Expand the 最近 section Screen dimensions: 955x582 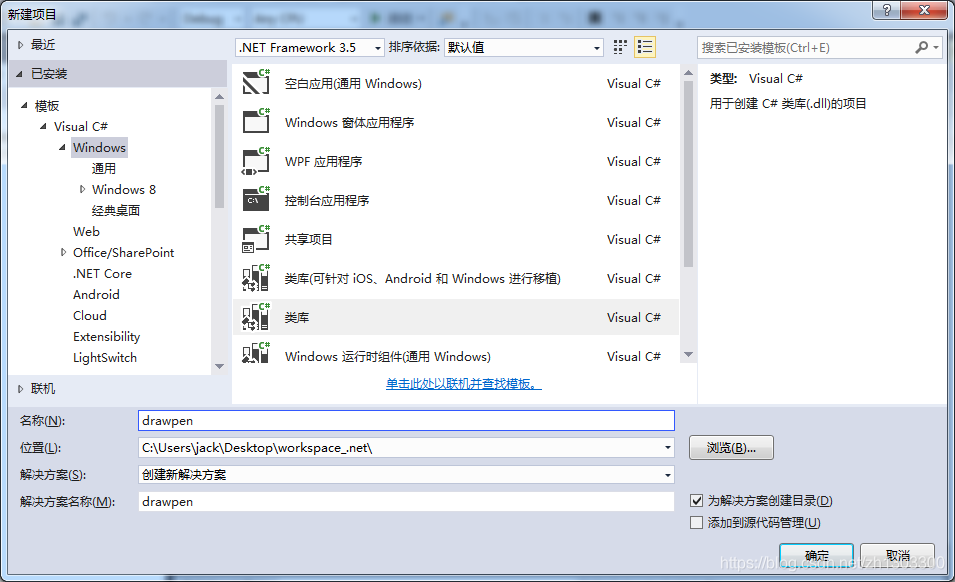point(20,44)
